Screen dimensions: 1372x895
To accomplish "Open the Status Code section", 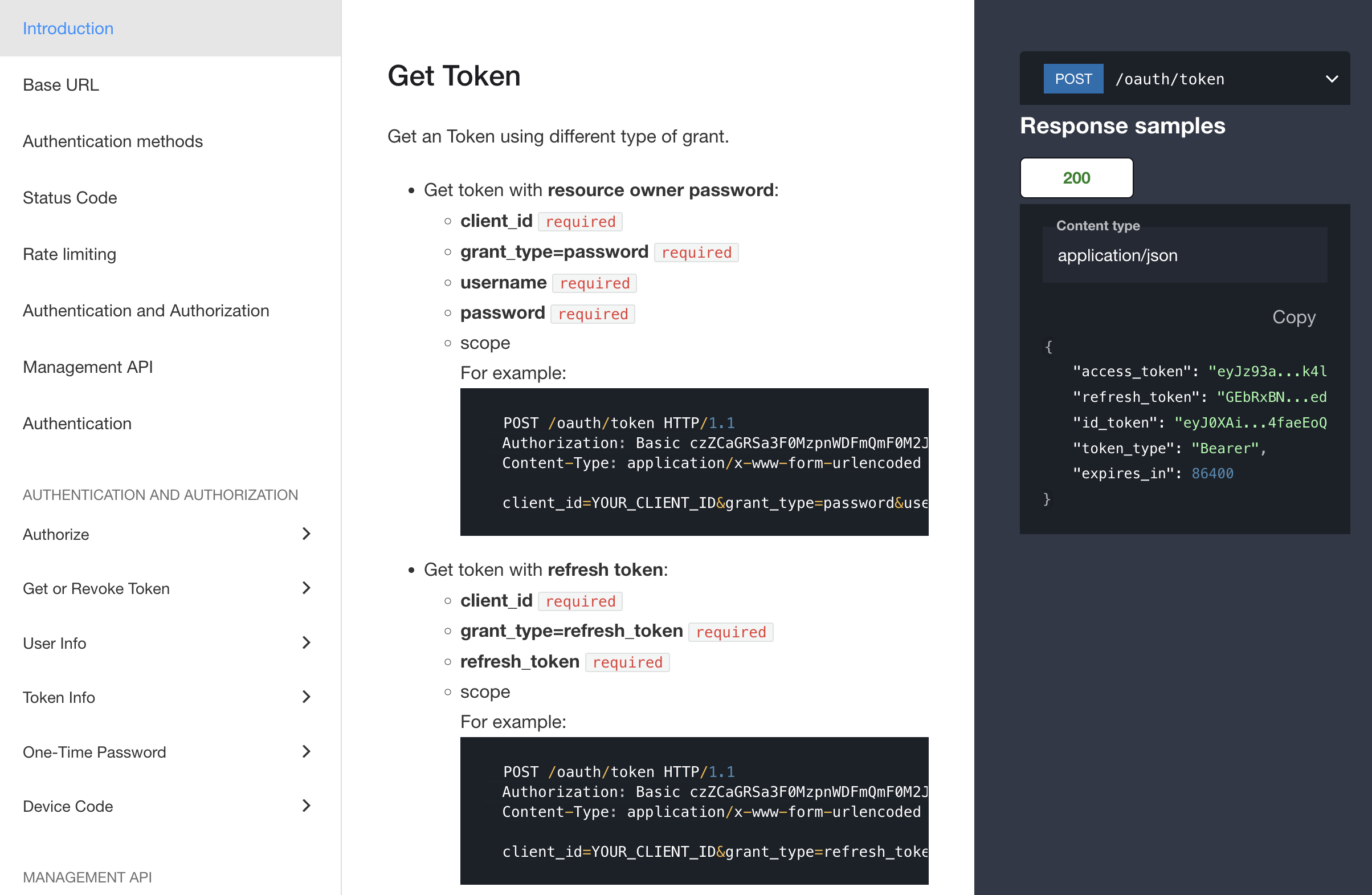I will 70,198.
